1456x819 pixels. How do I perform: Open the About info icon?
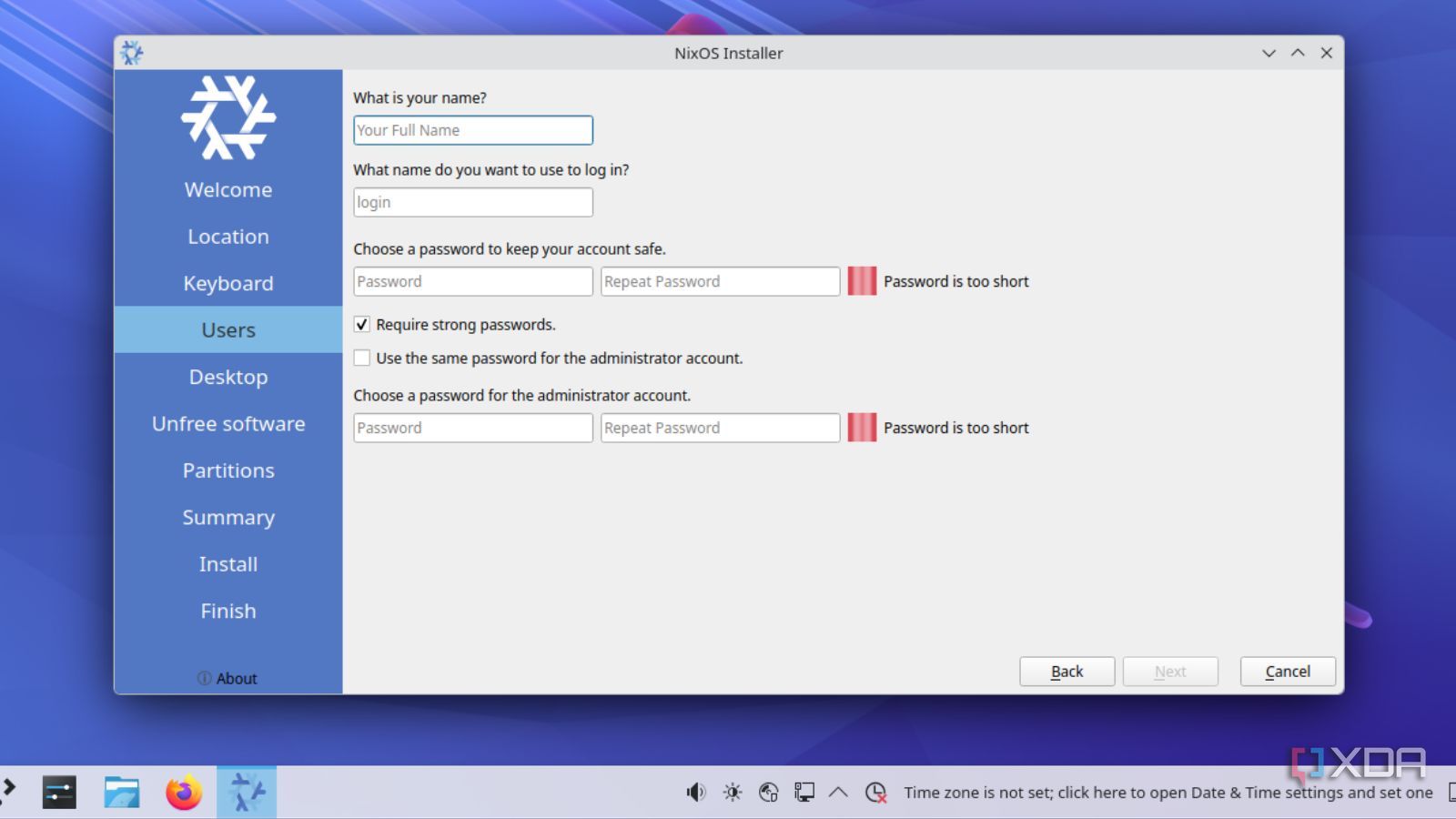(x=204, y=678)
